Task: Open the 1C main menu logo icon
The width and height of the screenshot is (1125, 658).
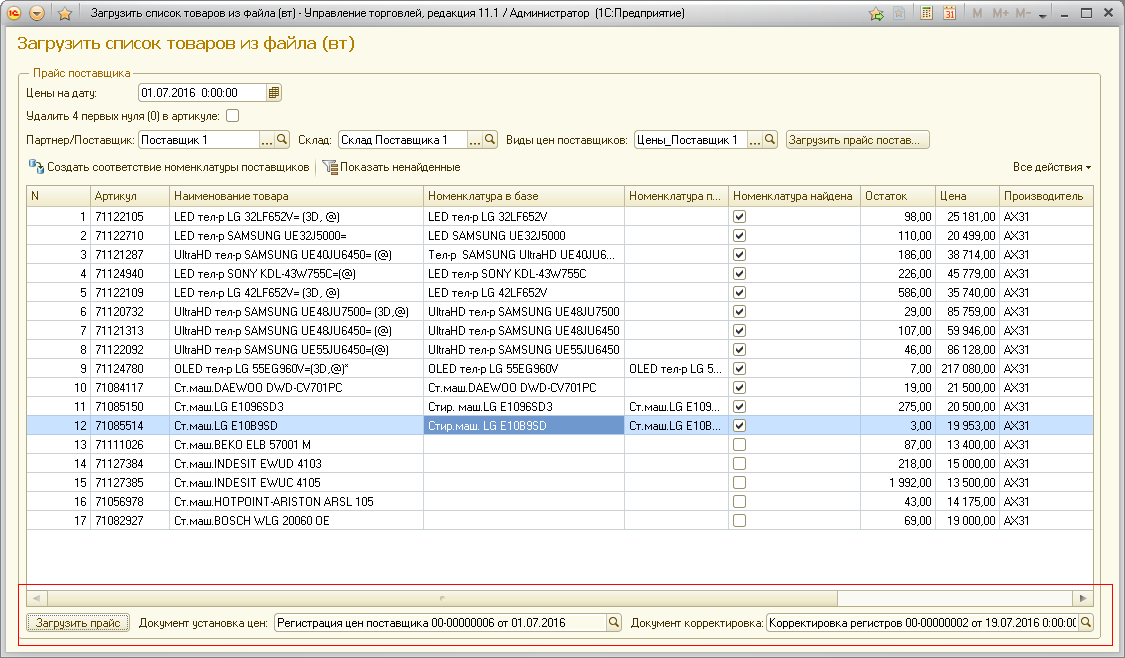Action: click(14, 13)
